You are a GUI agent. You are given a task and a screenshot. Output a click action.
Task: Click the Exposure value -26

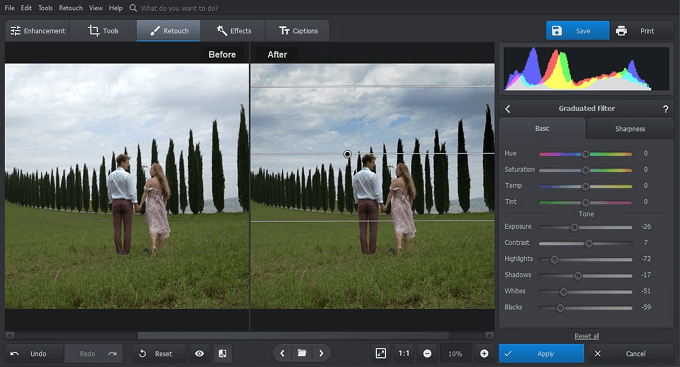(646, 226)
